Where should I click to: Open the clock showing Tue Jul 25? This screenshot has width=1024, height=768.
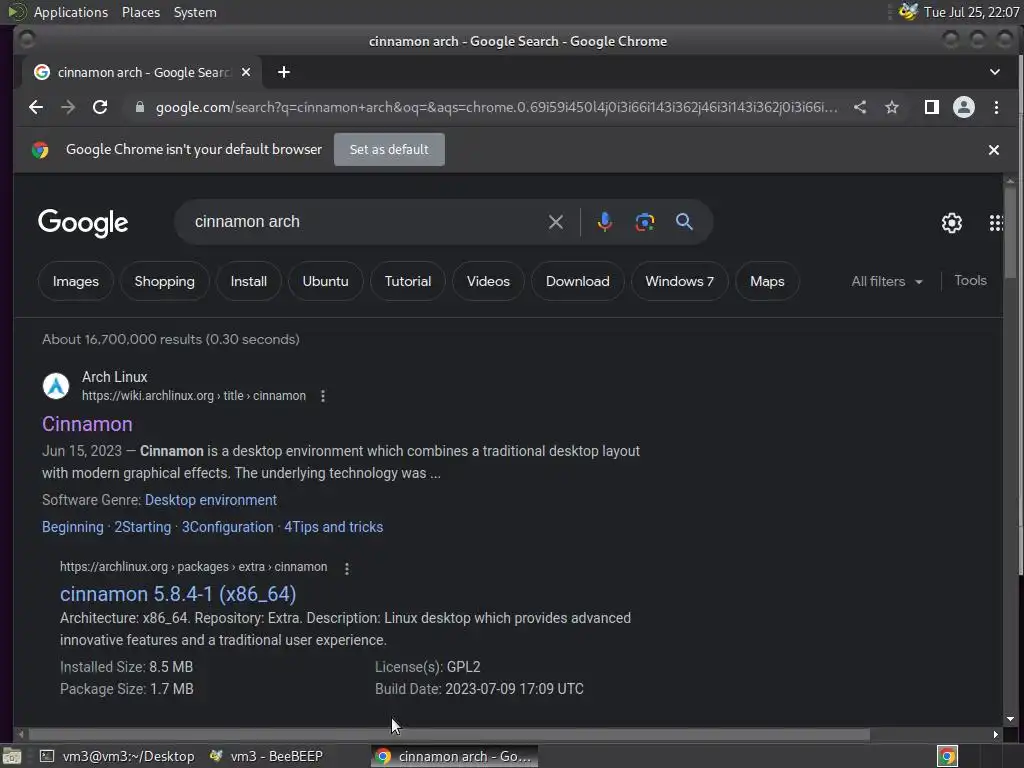pyautogui.click(x=970, y=12)
